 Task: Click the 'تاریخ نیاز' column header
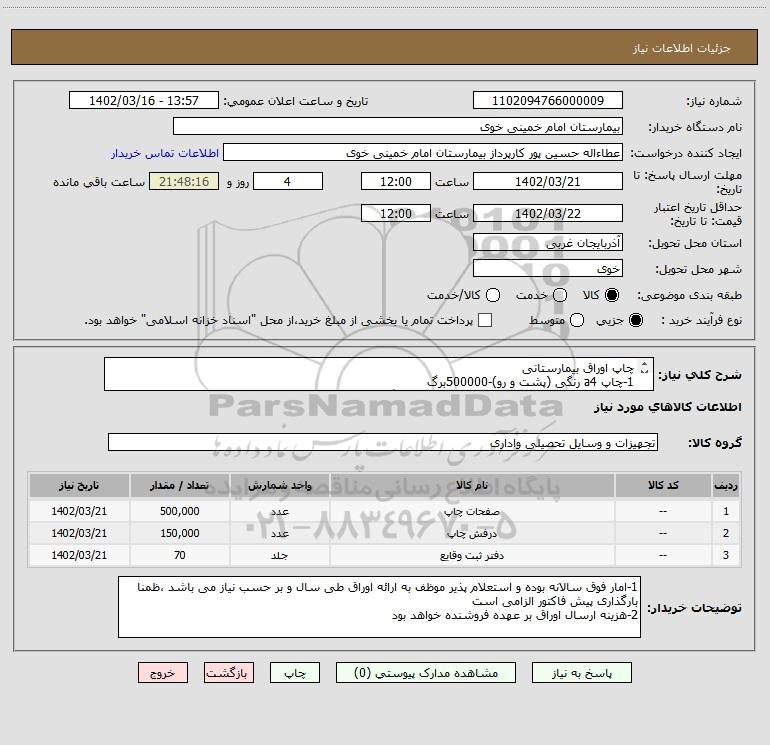(79, 485)
